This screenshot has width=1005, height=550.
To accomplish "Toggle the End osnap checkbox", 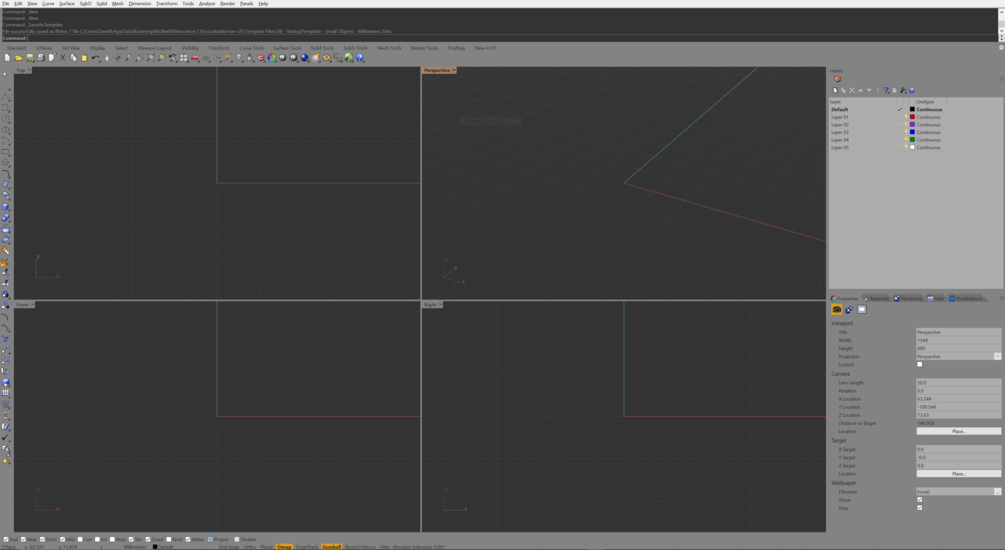I will click(x=6, y=540).
